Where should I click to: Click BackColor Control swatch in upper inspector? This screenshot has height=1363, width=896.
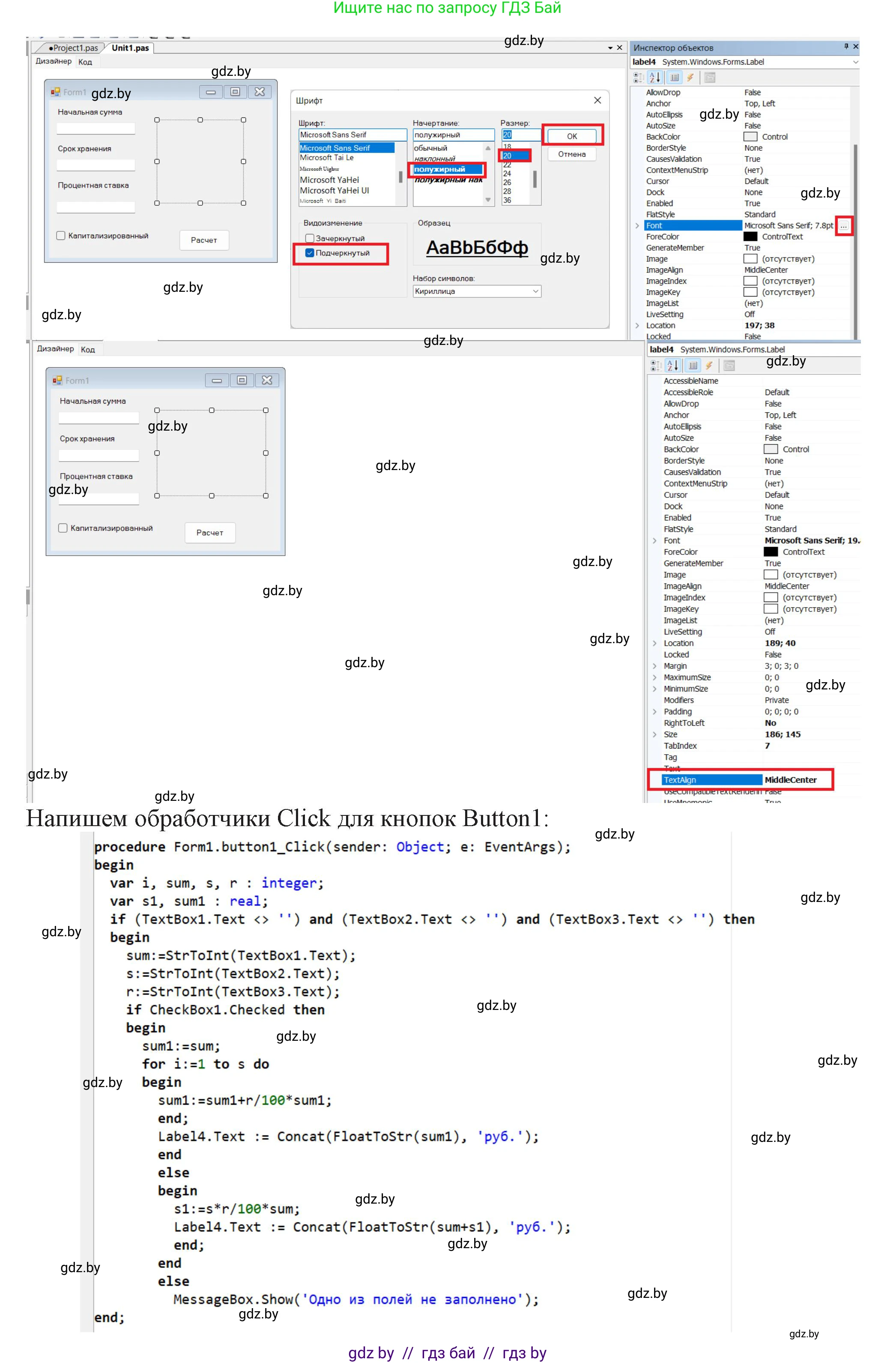coord(750,137)
